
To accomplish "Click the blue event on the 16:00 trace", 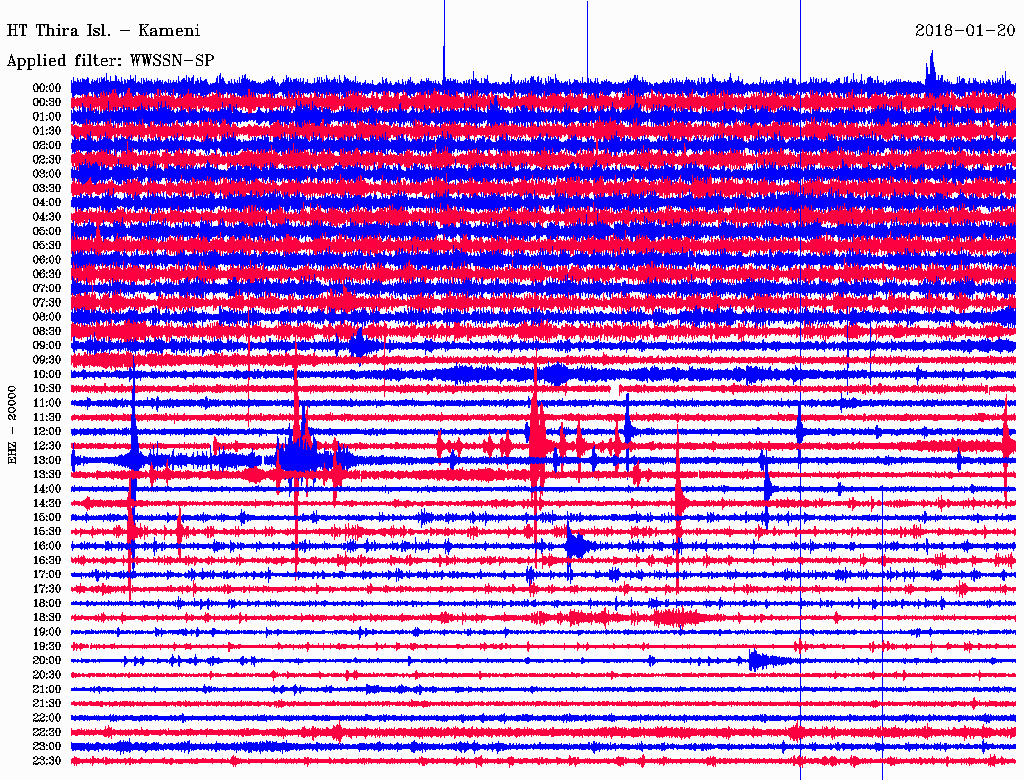I will pyautogui.click(x=576, y=546).
